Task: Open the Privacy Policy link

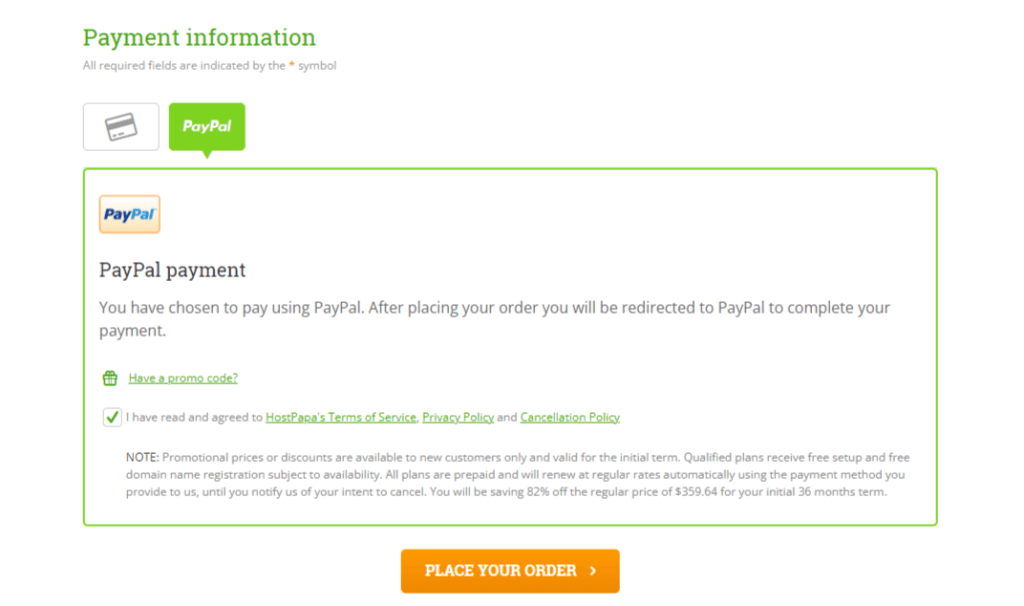Action: point(458,417)
